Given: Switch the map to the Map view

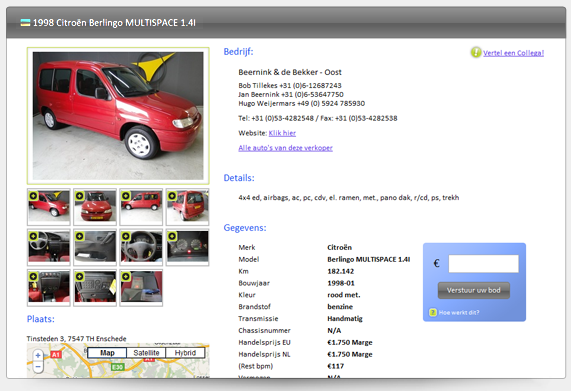Looking at the screenshot, I should 107,353.
